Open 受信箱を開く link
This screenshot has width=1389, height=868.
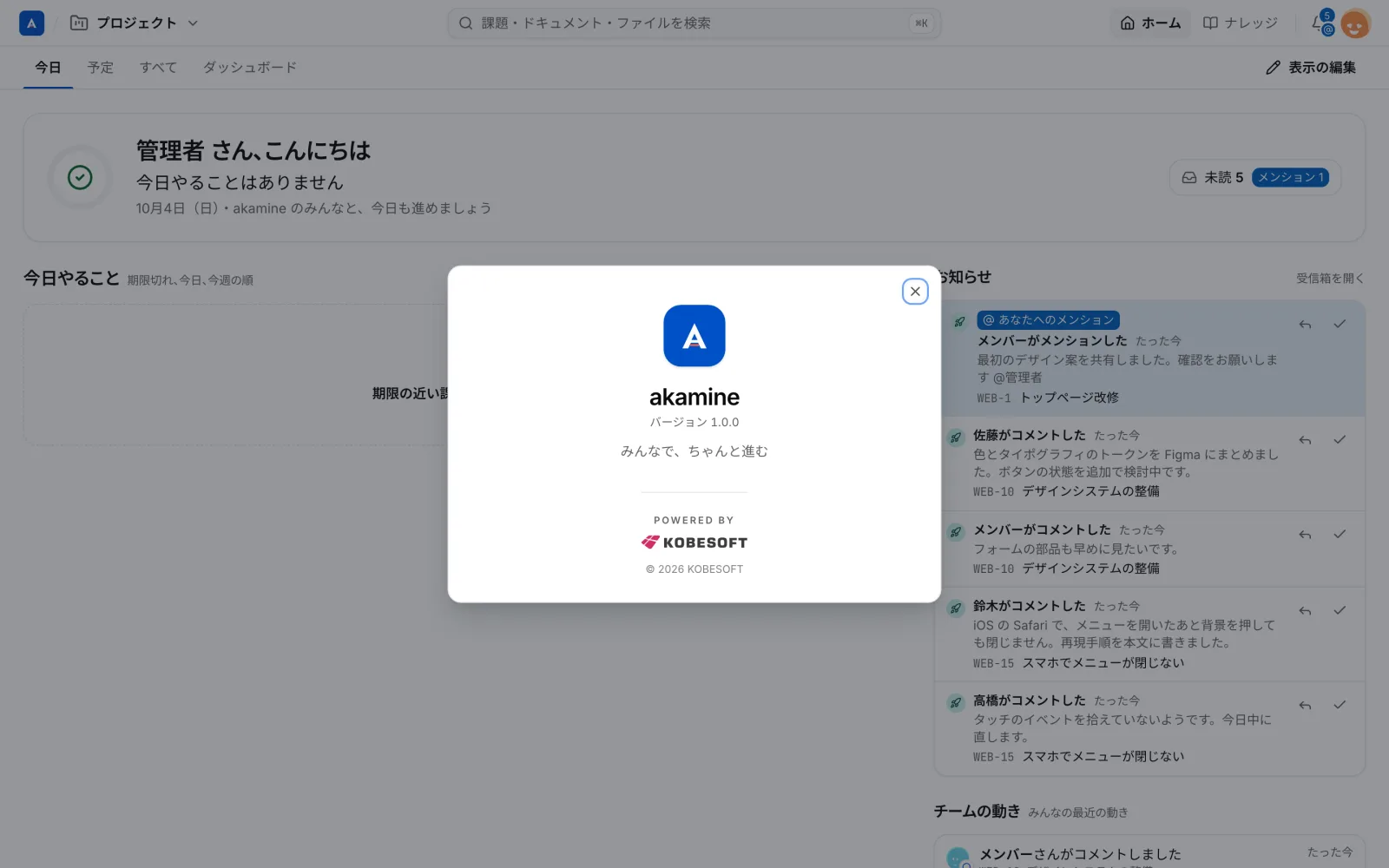[x=1330, y=279]
